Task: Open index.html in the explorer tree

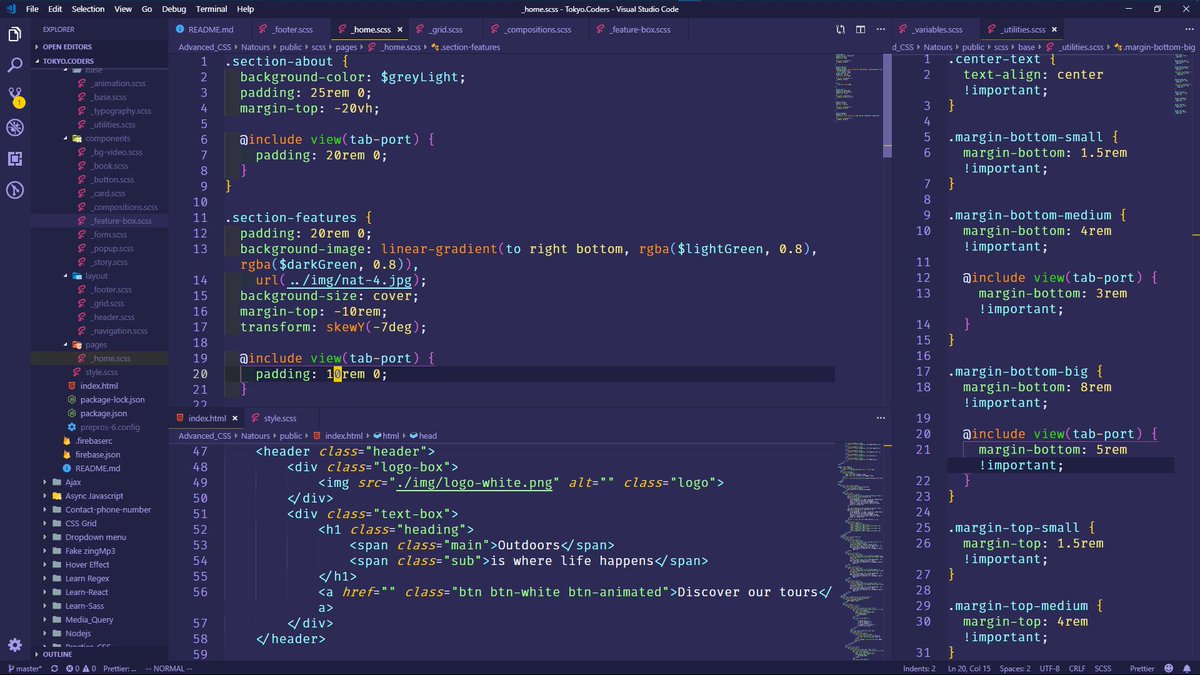Action: [100, 385]
